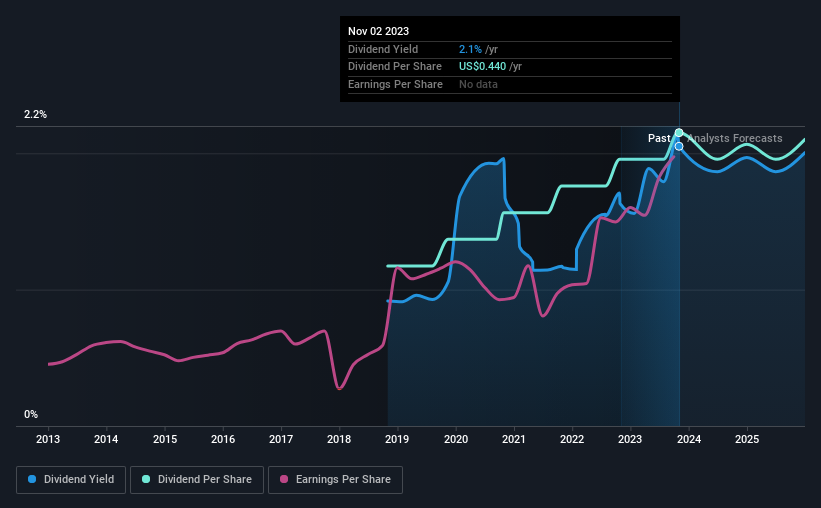Viewport: 821px width, 508px height.
Task: Click the Past label on chart
Action: click(659, 138)
